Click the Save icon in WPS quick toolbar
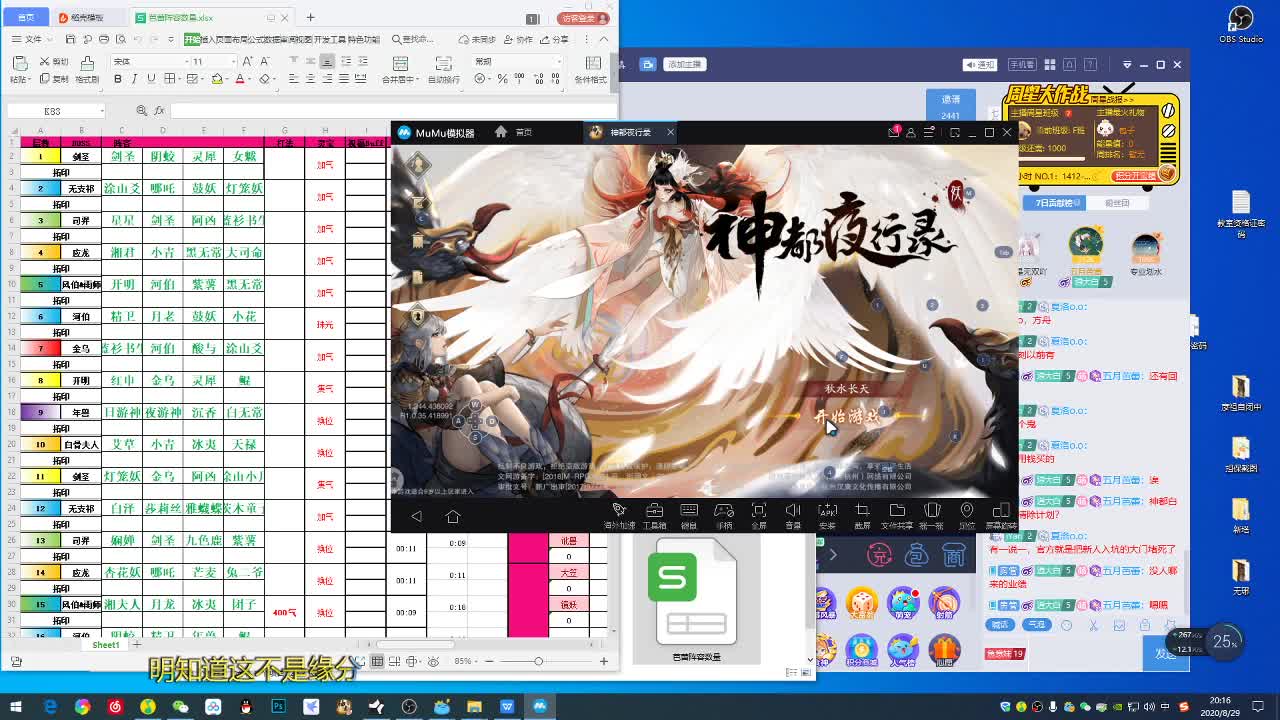1280x720 pixels. (x=70, y=39)
